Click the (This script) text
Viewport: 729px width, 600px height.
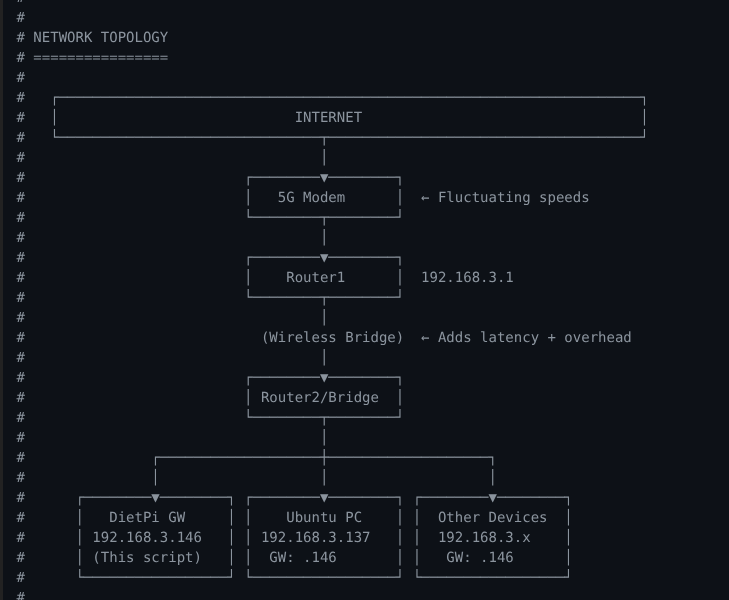[147, 557]
